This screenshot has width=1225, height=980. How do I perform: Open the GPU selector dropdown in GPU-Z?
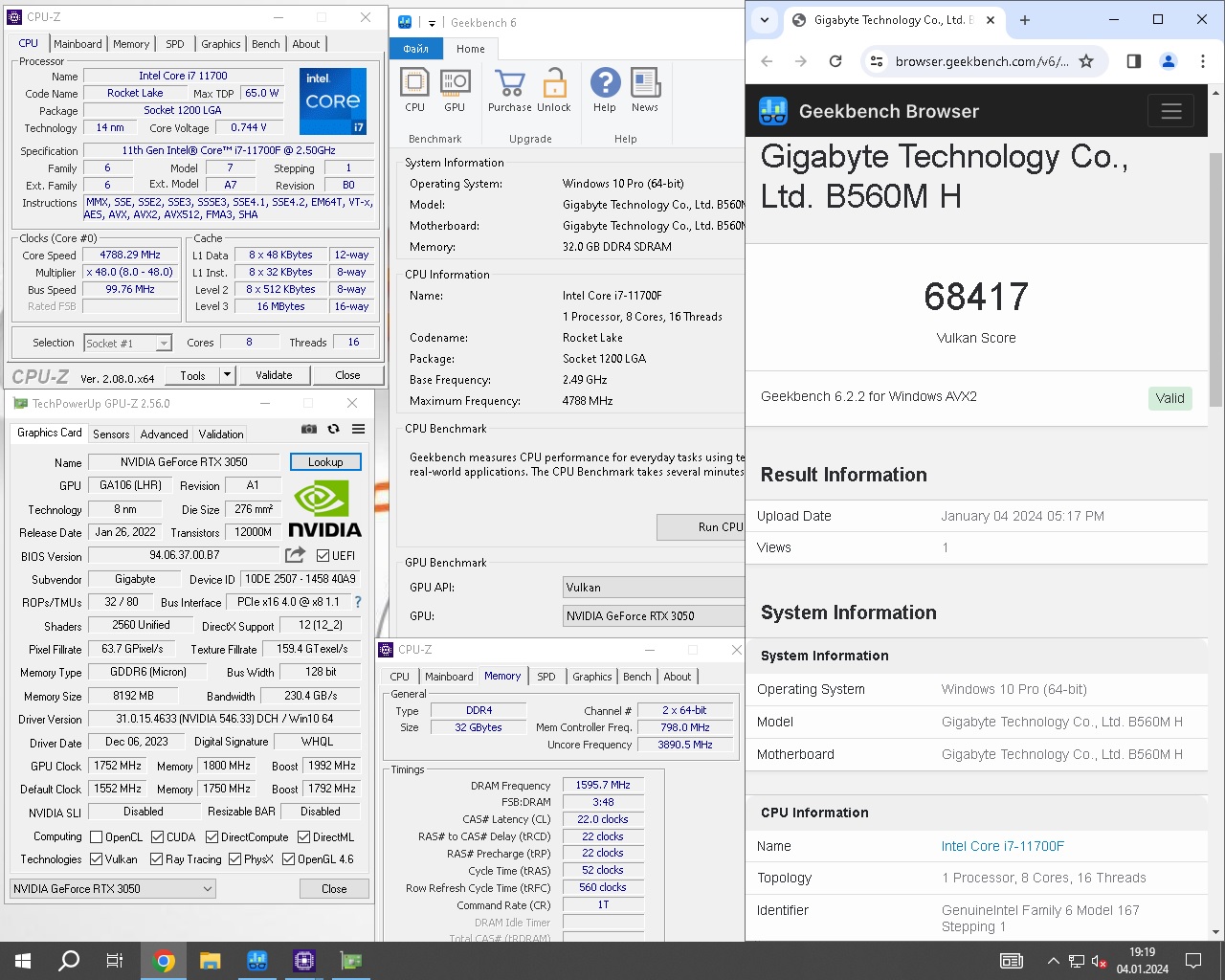tap(113, 889)
